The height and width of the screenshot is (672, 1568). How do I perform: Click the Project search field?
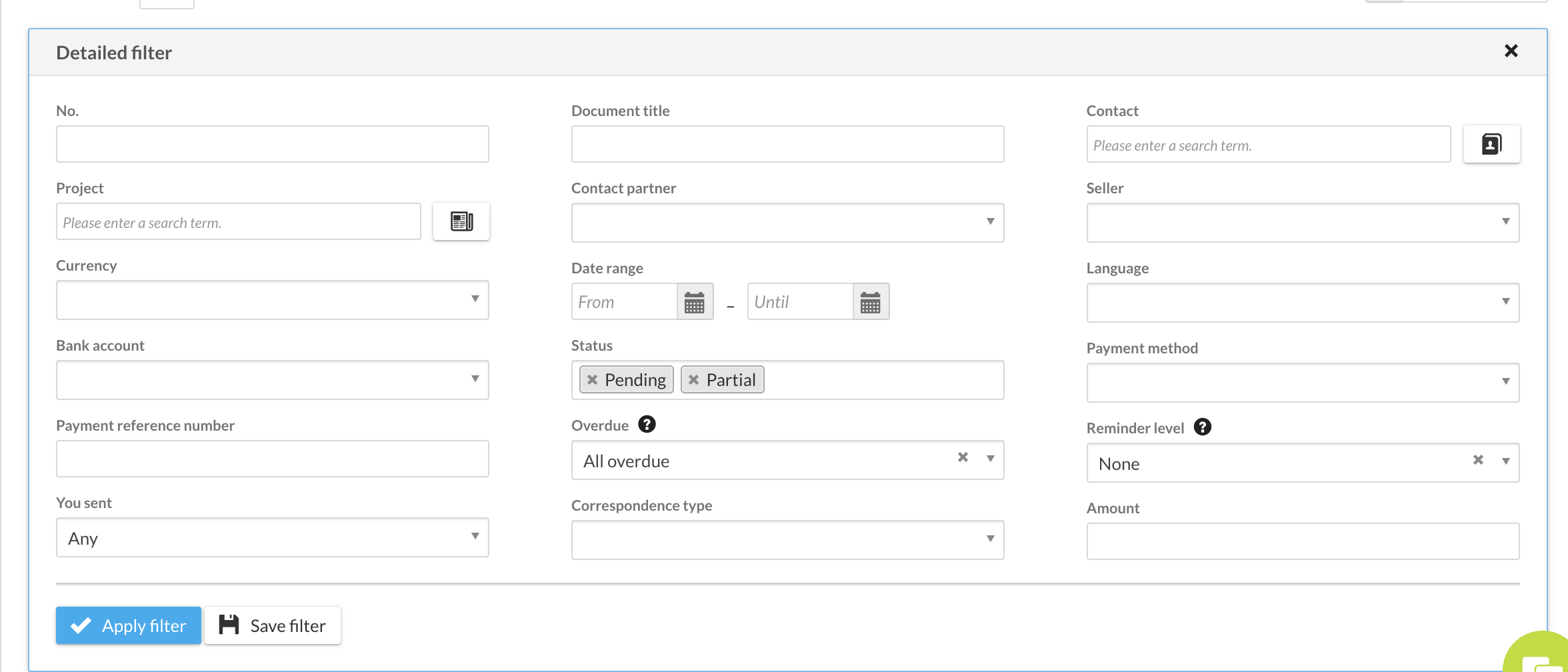(238, 221)
